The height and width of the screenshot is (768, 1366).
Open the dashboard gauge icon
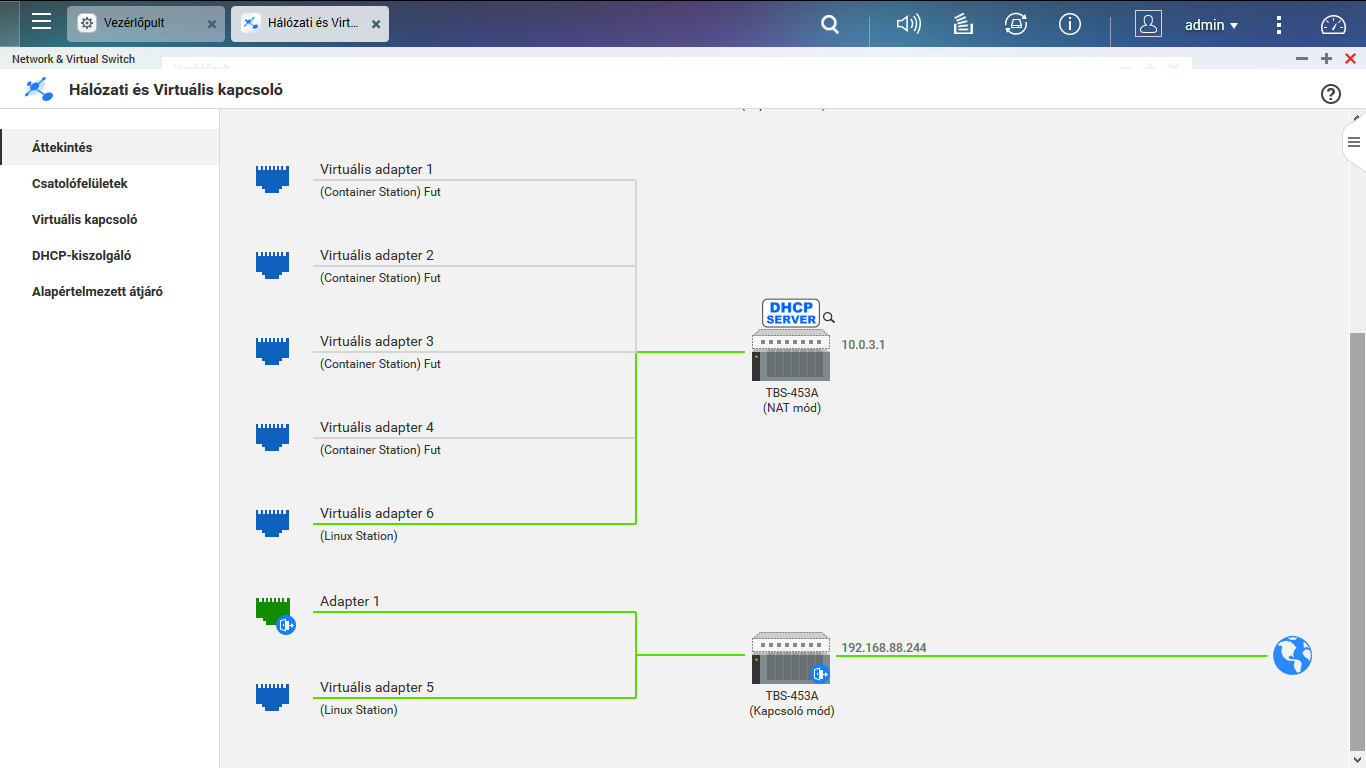(1333, 25)
